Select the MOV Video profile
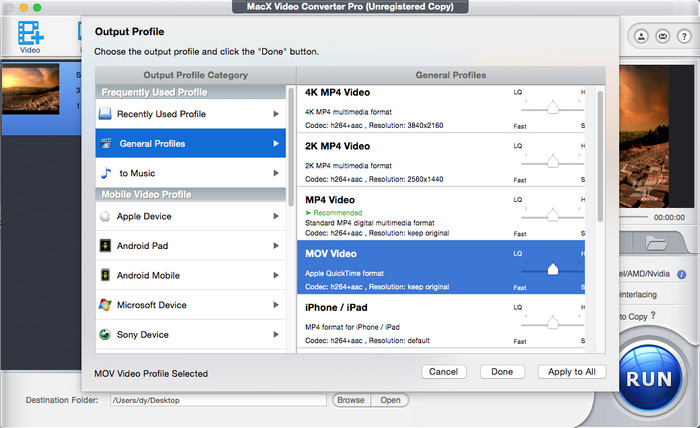The image size is (700, 428). coord(441,267)
